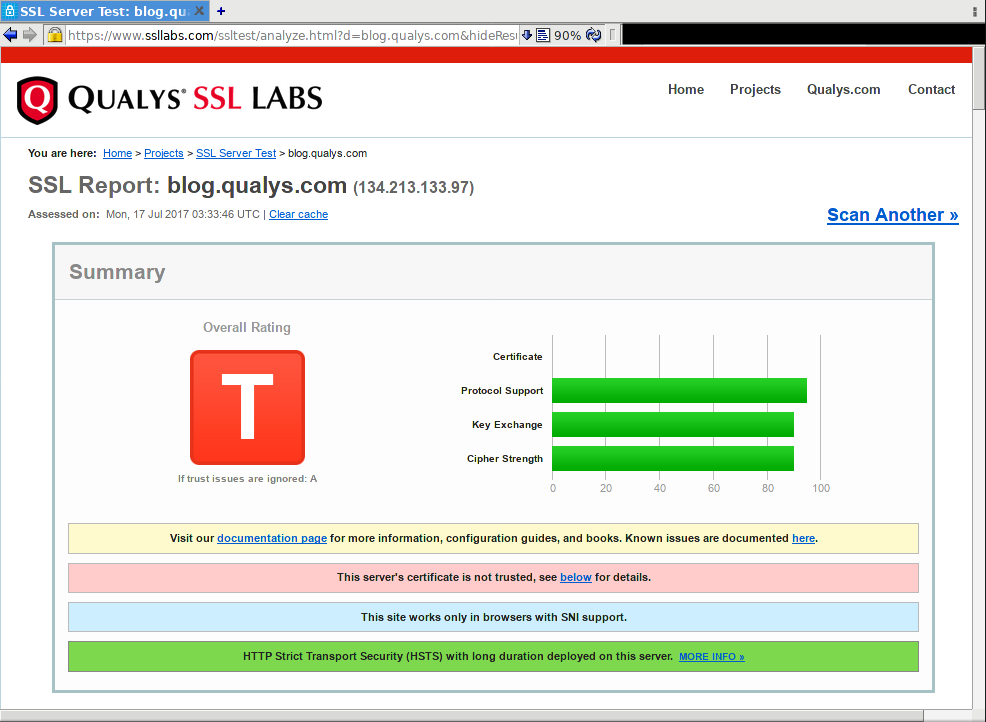Click the IP address (134.213.133.97)

(414, 187)
